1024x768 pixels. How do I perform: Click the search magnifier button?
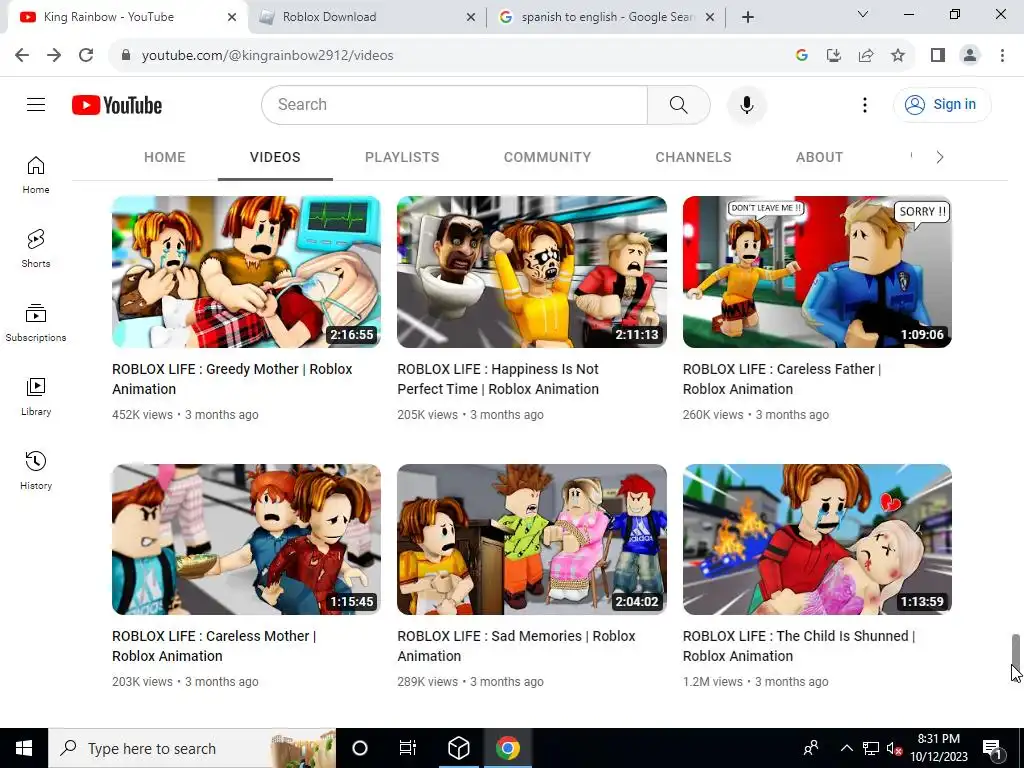[679, 104]
